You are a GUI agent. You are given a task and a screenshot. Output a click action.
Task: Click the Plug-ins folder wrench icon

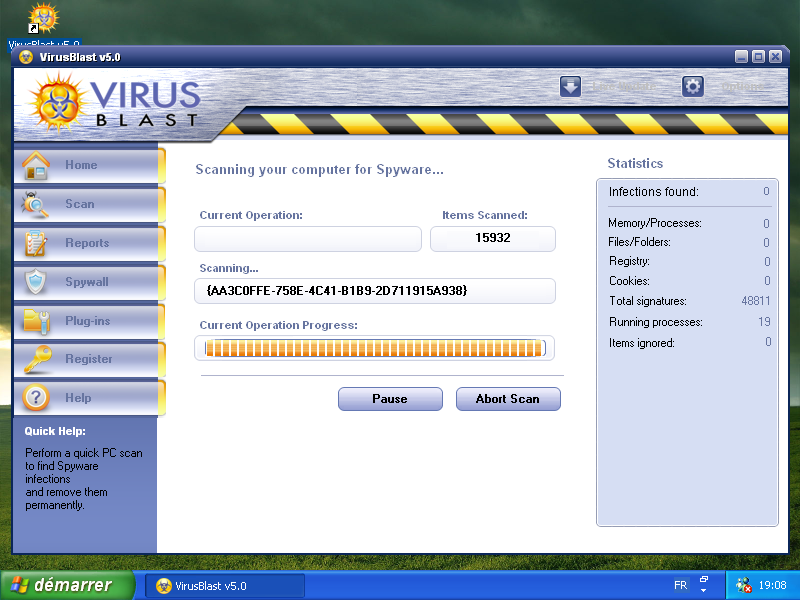pyautogui.click(x=36, y=321)
